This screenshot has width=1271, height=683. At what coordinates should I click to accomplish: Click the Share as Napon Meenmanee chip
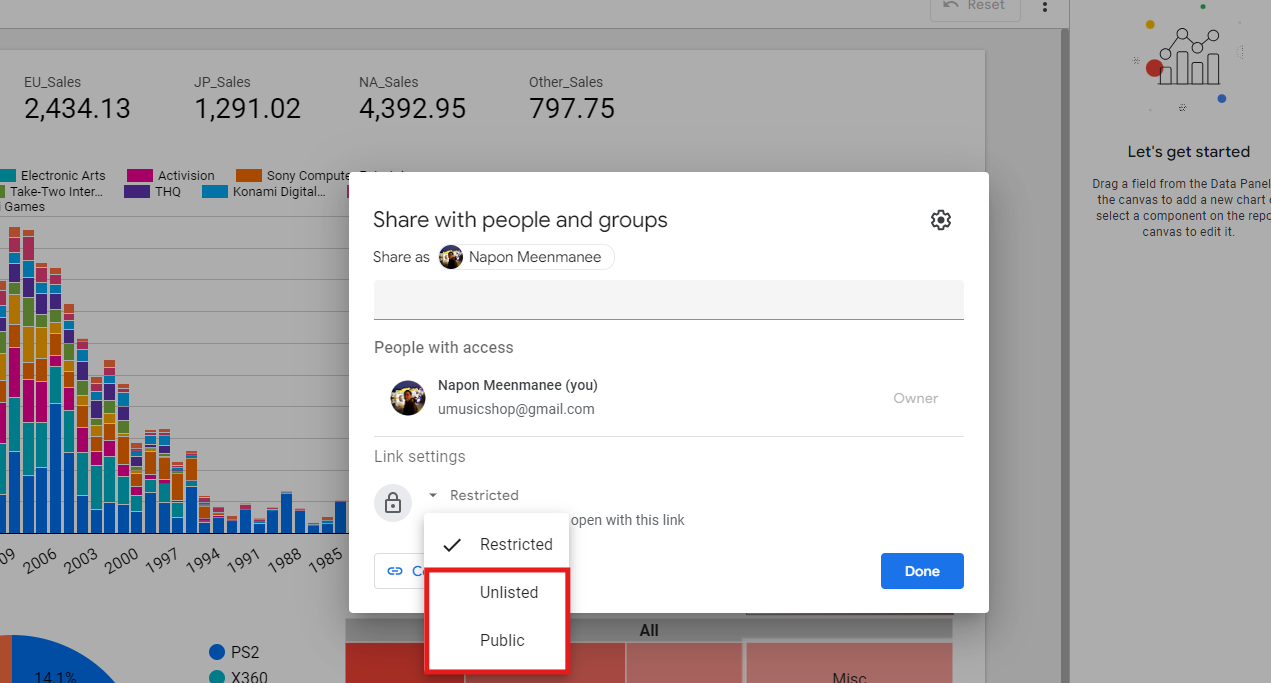[x=526, y=257]
